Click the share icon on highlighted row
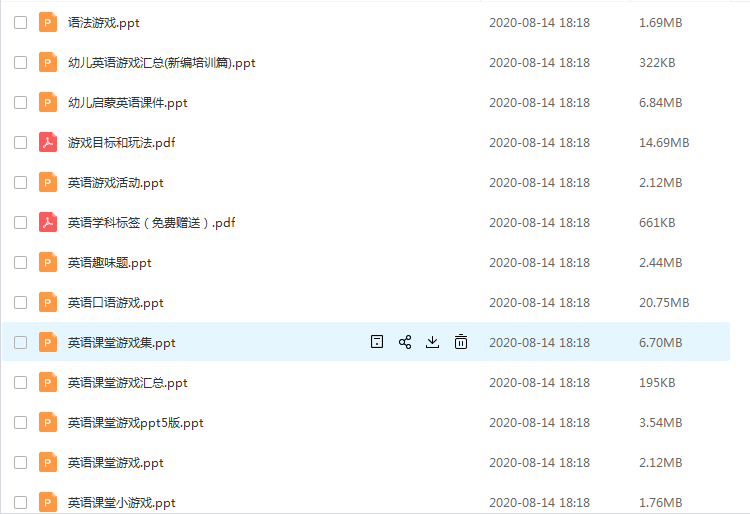The width and height of the screenshot is (750, 514). click(x=405, y=342)
